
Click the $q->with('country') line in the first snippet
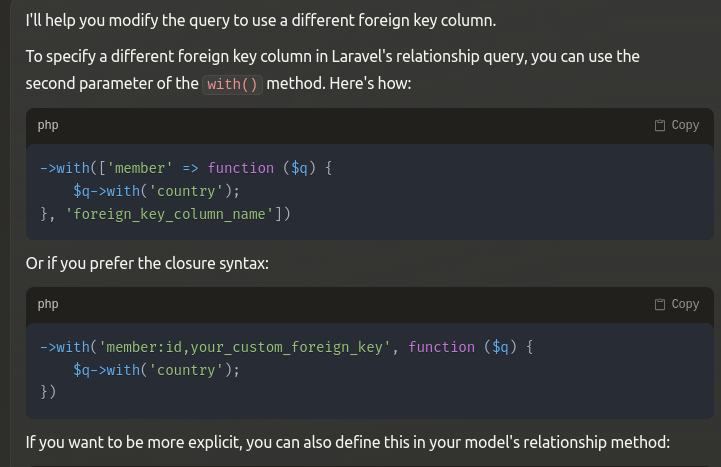coord(157,190)
